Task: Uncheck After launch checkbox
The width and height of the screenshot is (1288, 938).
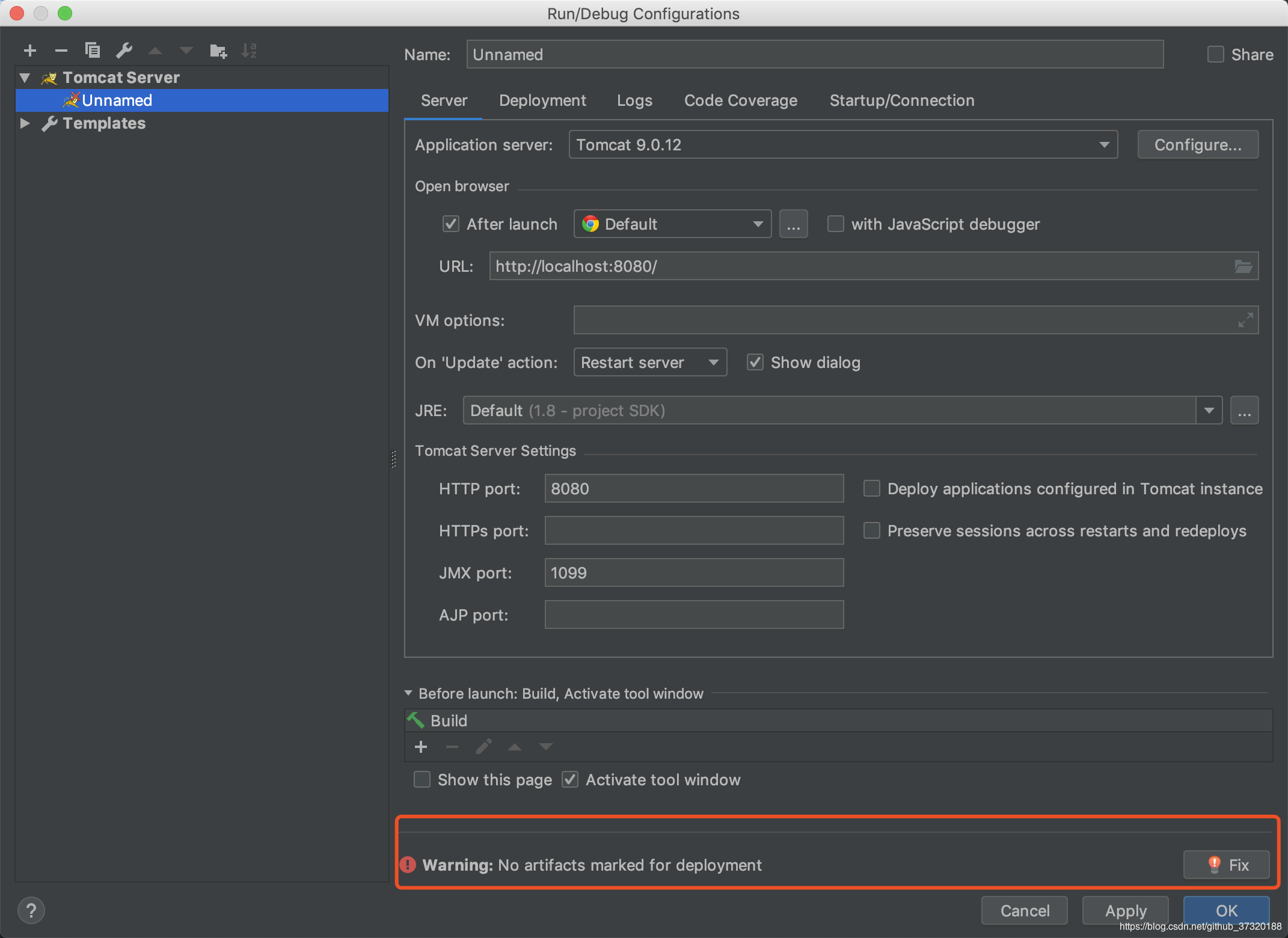Action: tap(451, 224)
